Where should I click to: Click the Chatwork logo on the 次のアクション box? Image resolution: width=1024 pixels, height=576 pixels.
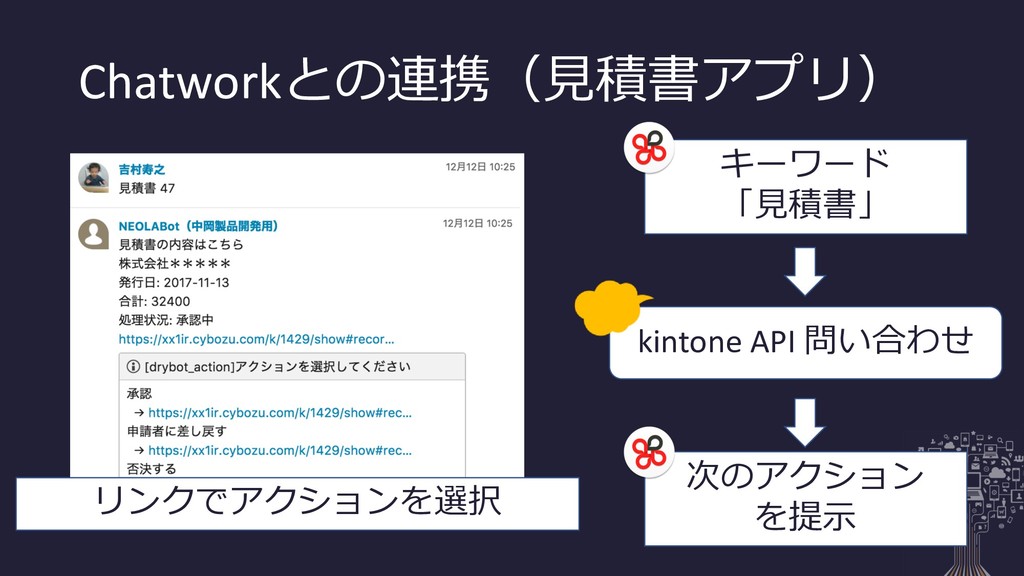click(x=648, y=452)
